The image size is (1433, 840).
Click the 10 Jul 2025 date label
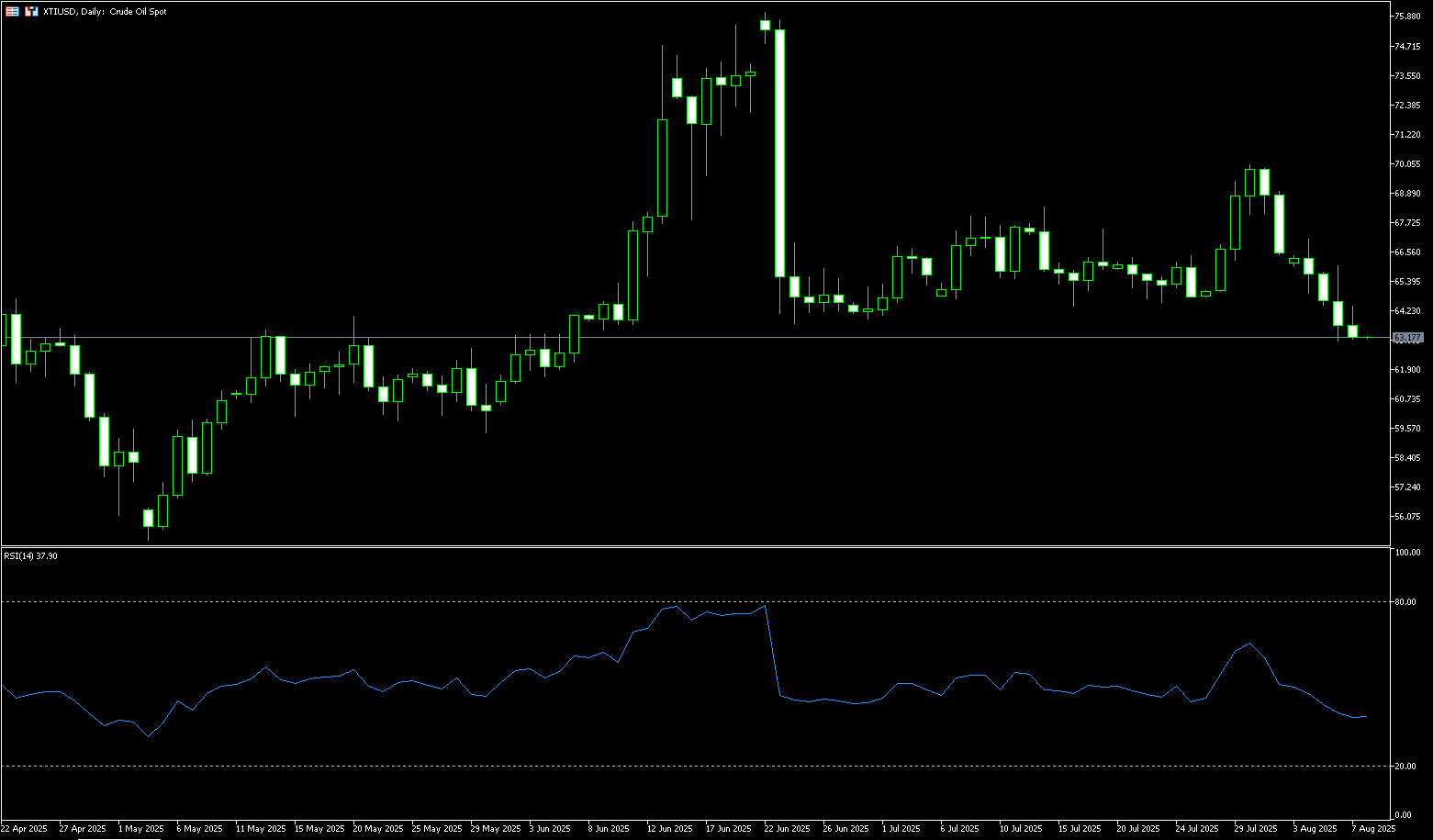(x=1022, y=828)
